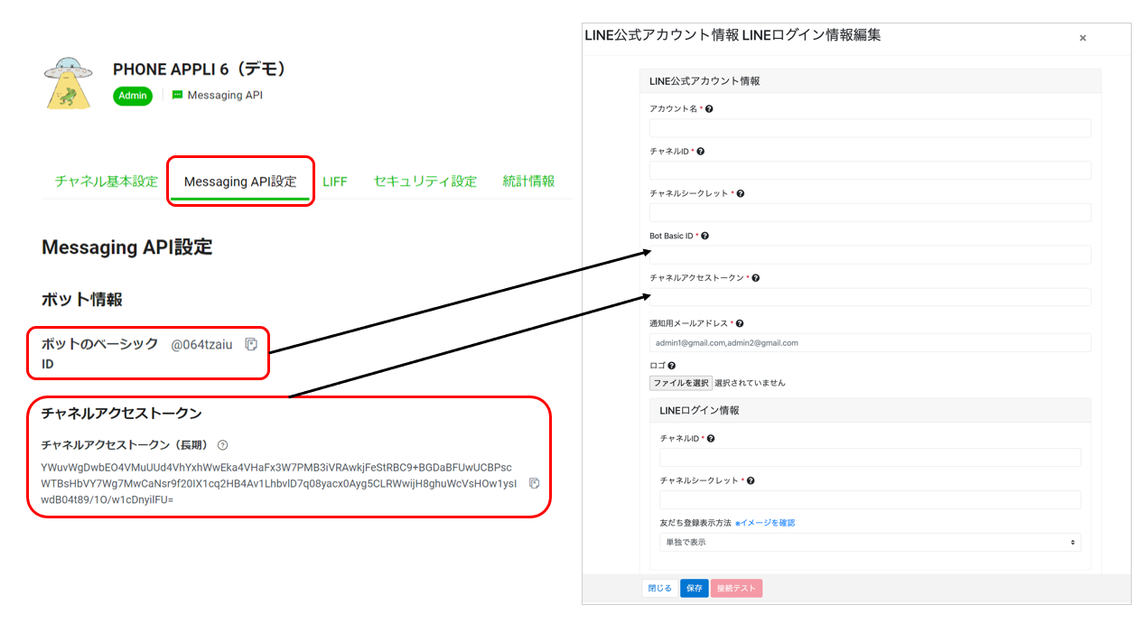Show help for ロゴ field
The image size is (1148, 624).
coord(671,365)
